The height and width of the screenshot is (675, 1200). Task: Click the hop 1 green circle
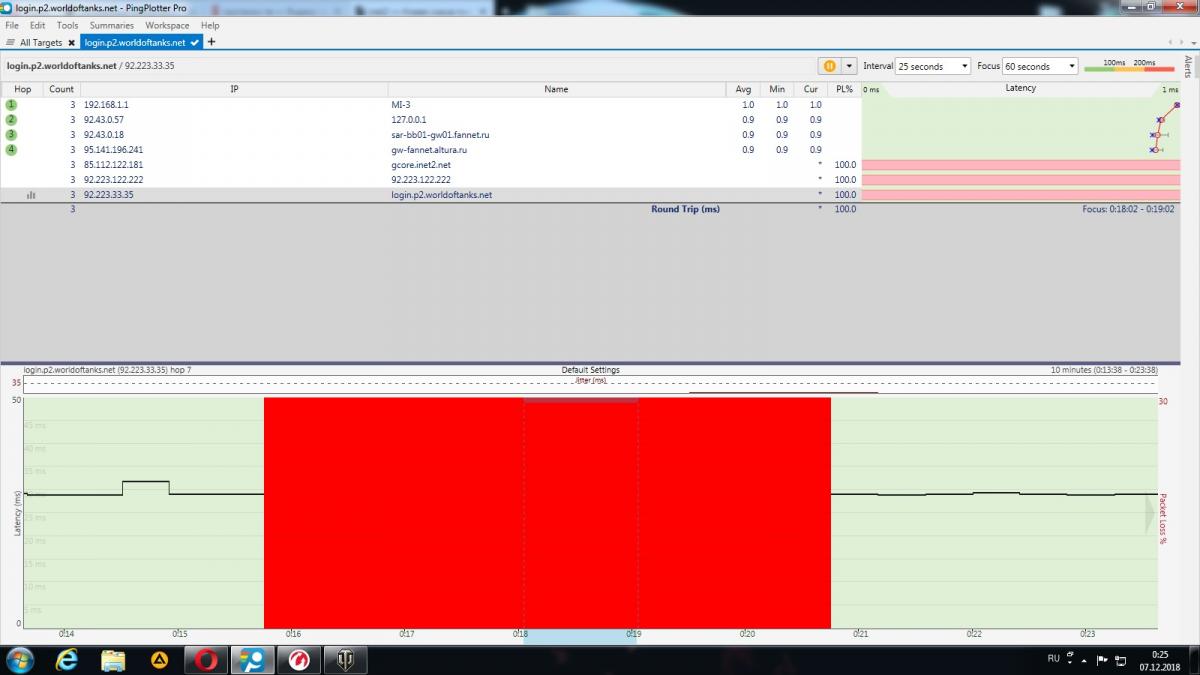coord(11,104)
